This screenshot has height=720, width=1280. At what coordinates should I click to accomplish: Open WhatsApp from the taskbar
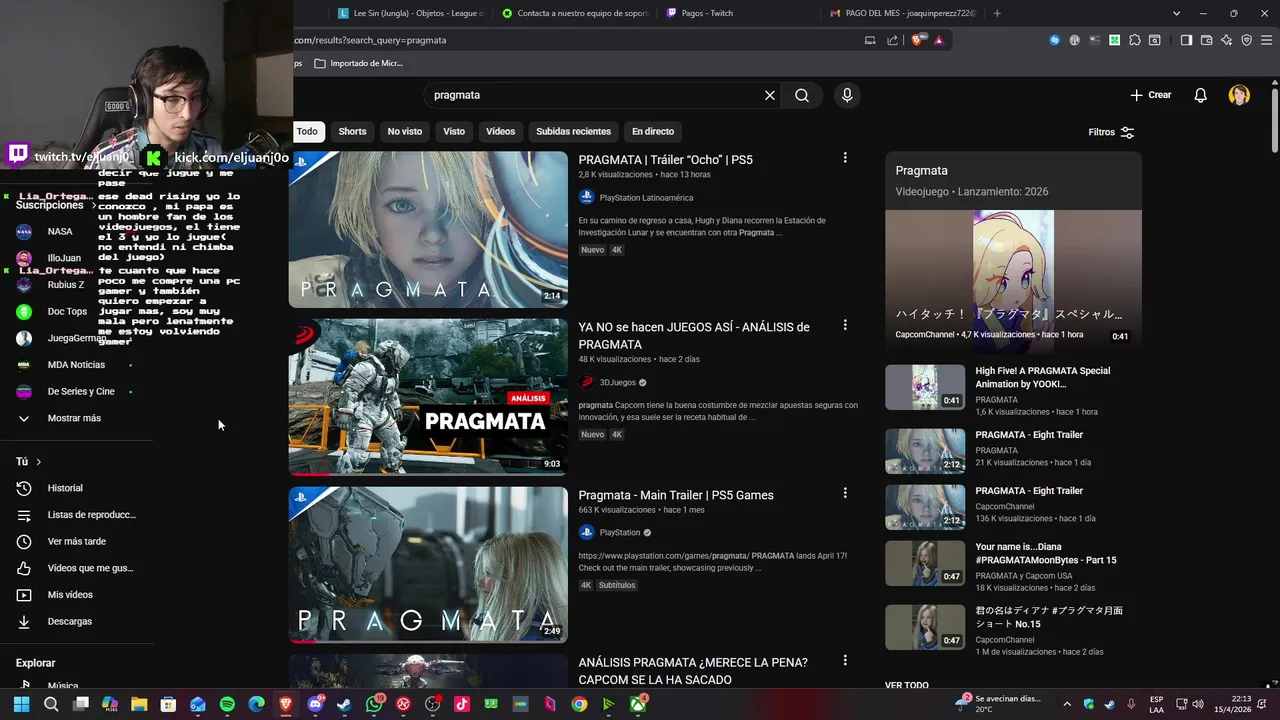pos(374,704)
